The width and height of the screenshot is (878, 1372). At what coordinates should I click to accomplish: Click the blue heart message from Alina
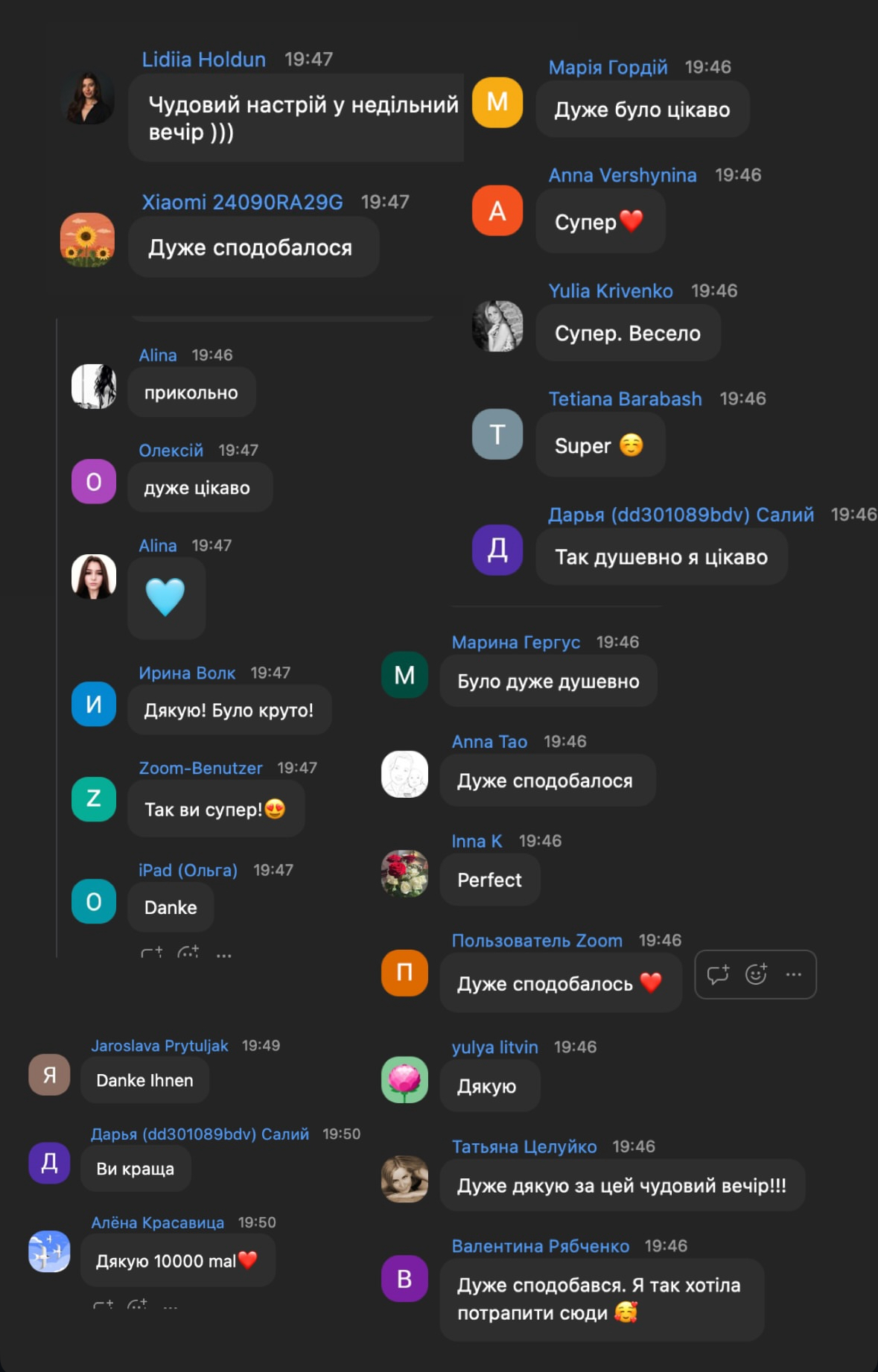click(x=166, y=598)
